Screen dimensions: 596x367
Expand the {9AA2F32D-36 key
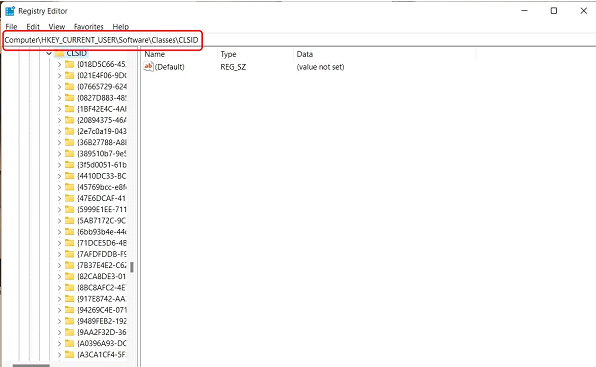point(59,332)
